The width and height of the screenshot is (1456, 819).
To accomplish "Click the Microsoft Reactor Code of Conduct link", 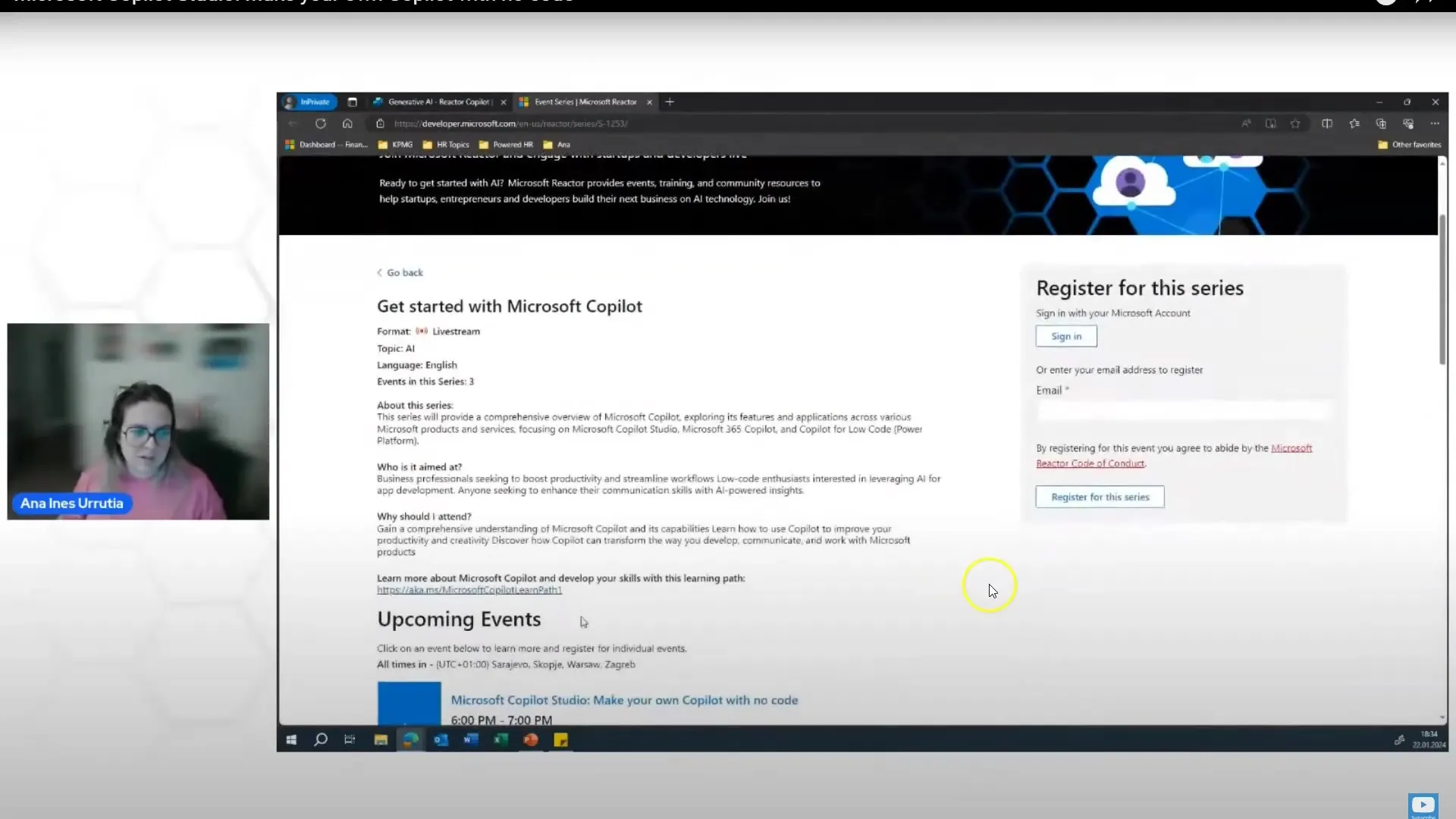I will [1090, 463].
